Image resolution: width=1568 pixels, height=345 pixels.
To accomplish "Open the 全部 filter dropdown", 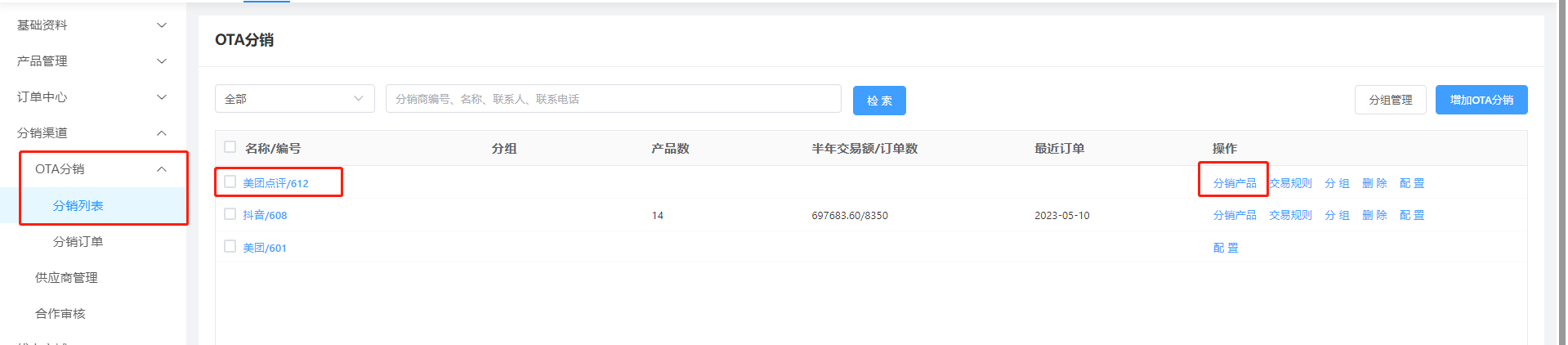I will point(294,99).
